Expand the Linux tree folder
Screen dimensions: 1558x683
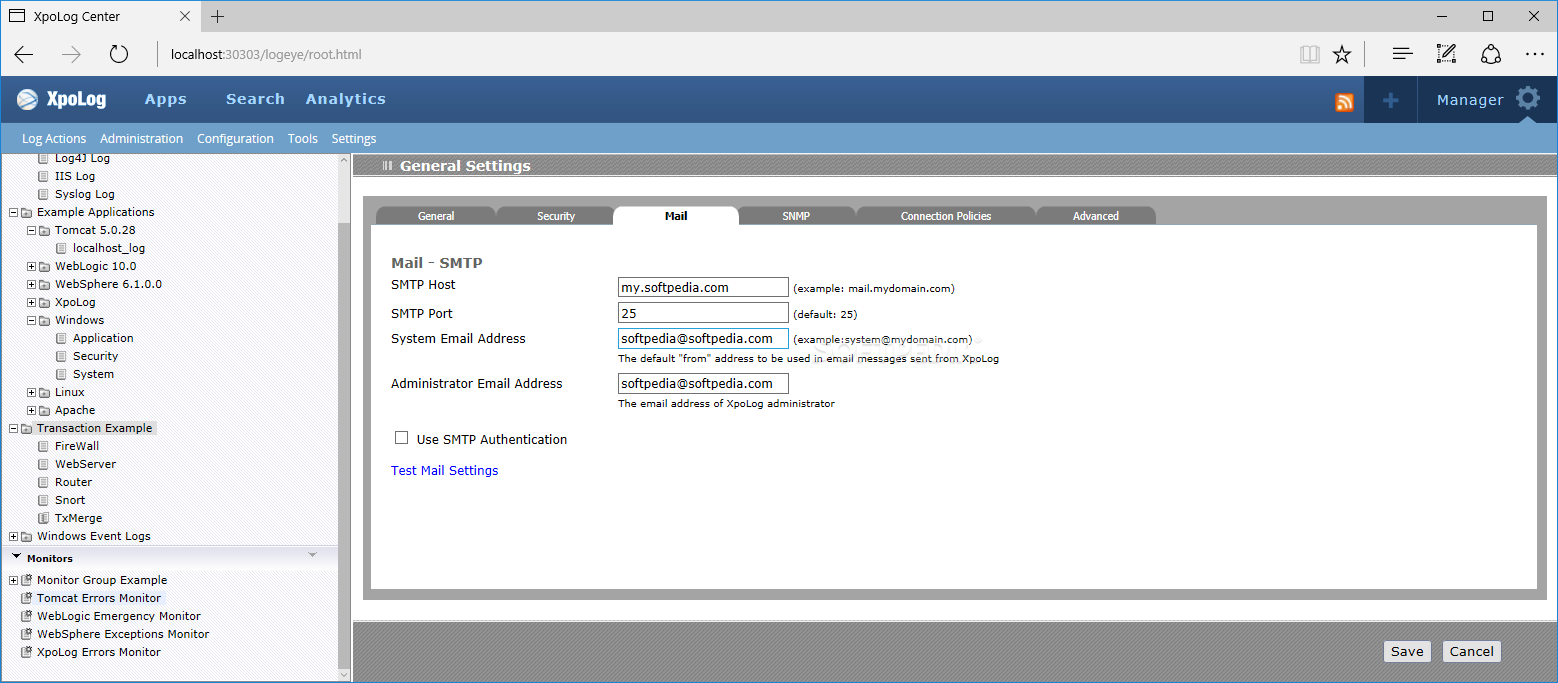pyautogui.click(x=32, y=392)
